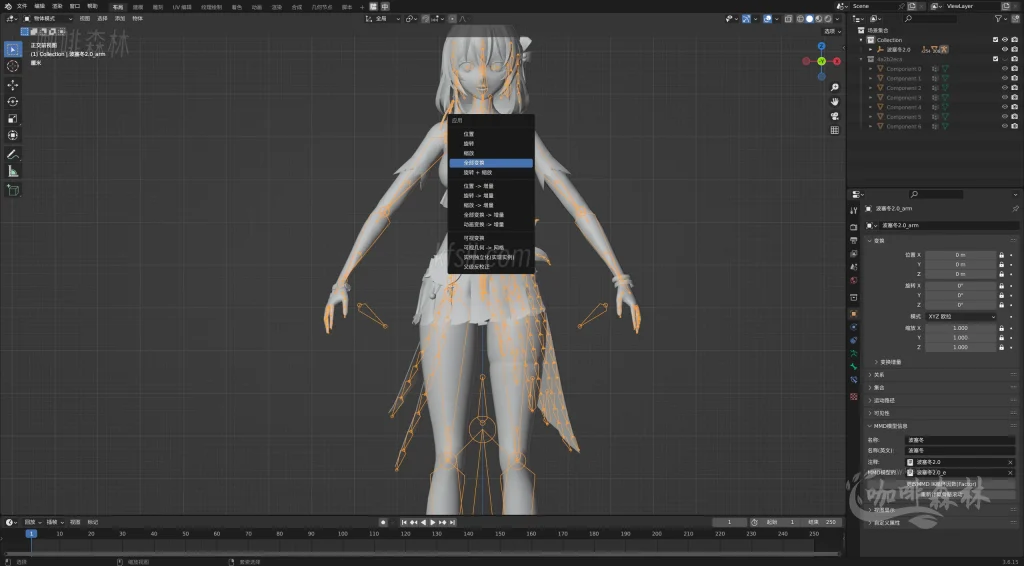Select the Rotate tool in the toolbar

pyautogui.click(x=12, y=102)
